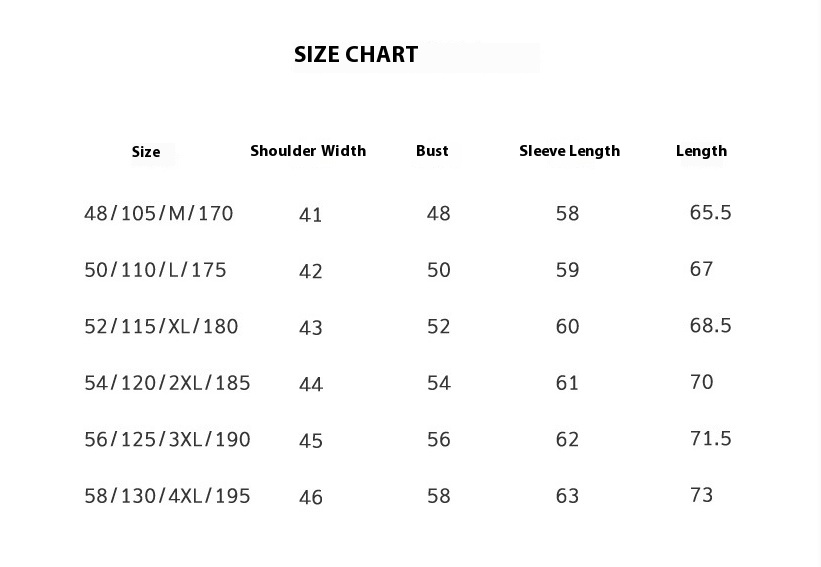Click the length value 65.5
Viewport: 821px width, 567px height.
pyautogui.click(x=711, y=213)
